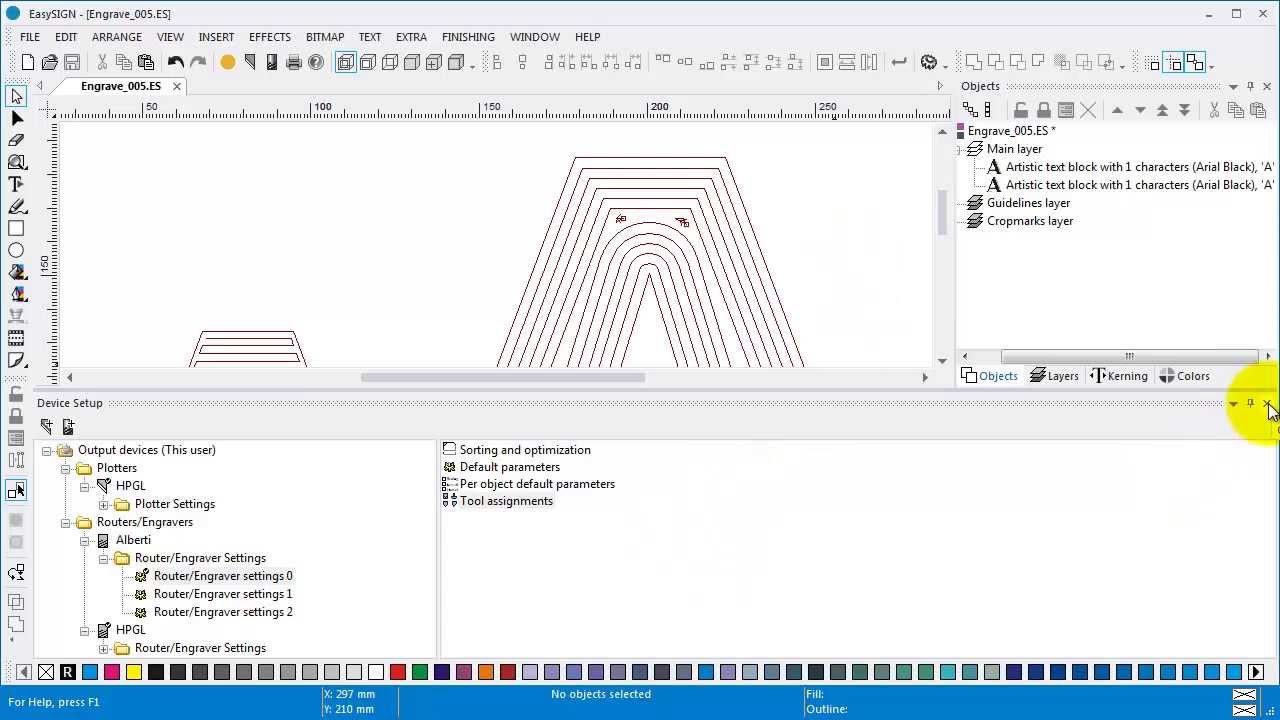The image size is (1280, 720).
Task: Click the Undo arrow icon
Action: 176,63
